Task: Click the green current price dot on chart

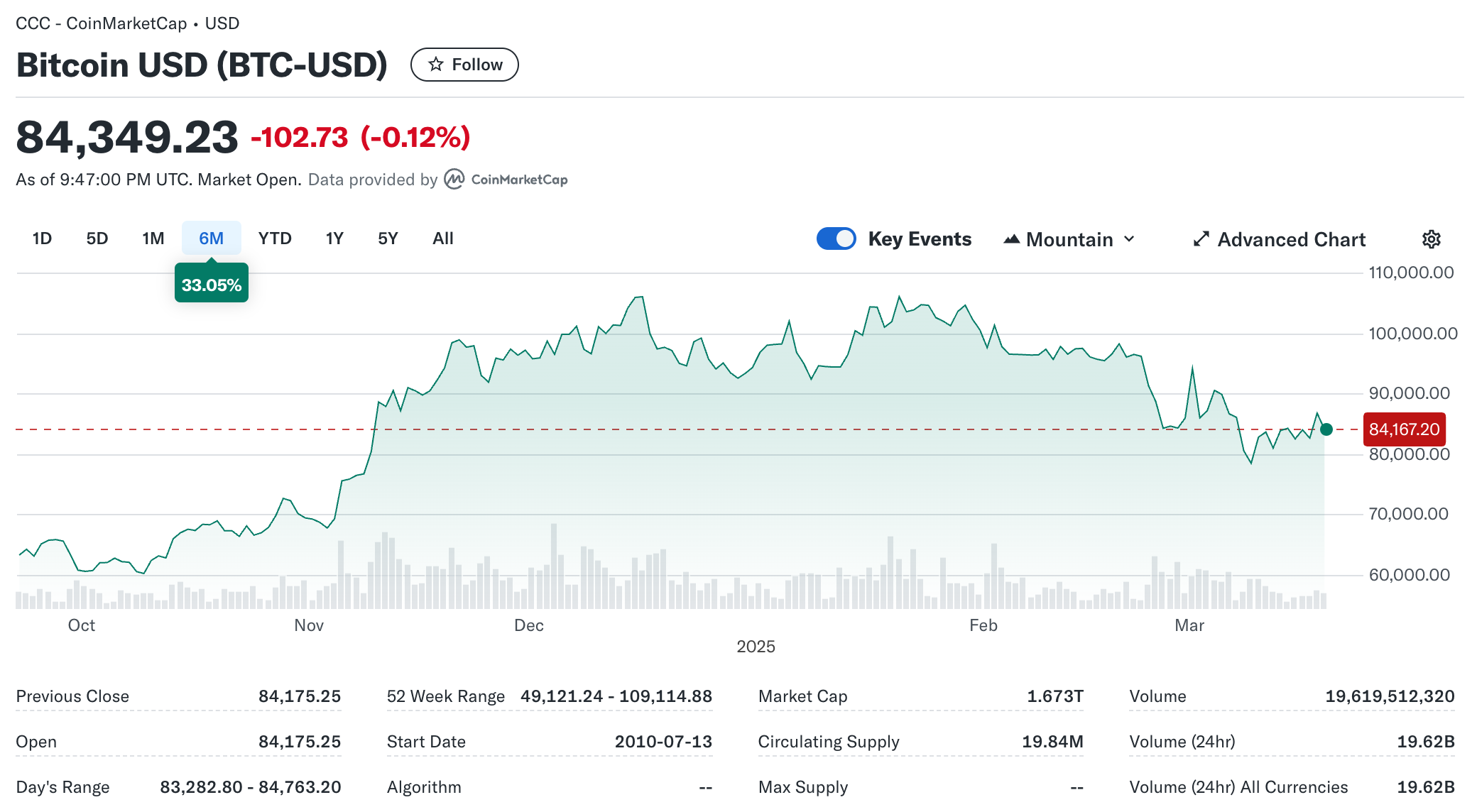Action: (x=1326, y=429)
